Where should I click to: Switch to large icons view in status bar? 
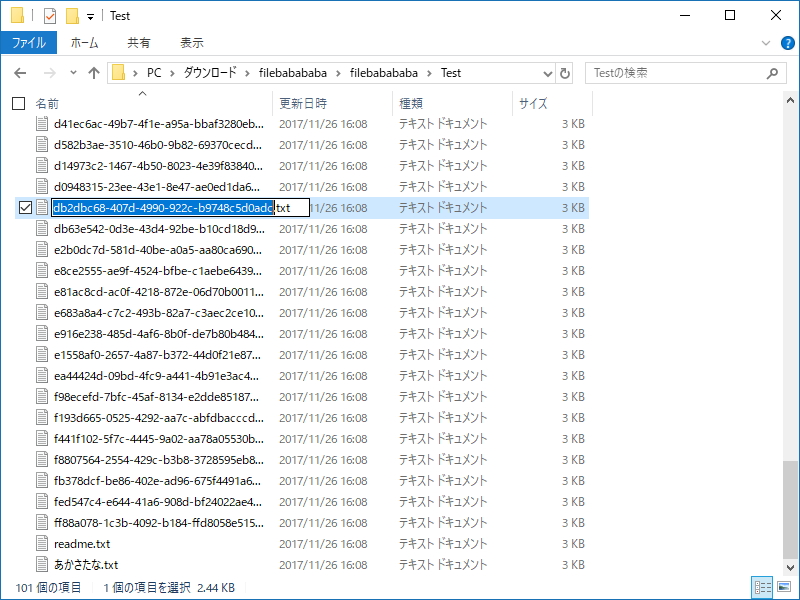(784, 587)
